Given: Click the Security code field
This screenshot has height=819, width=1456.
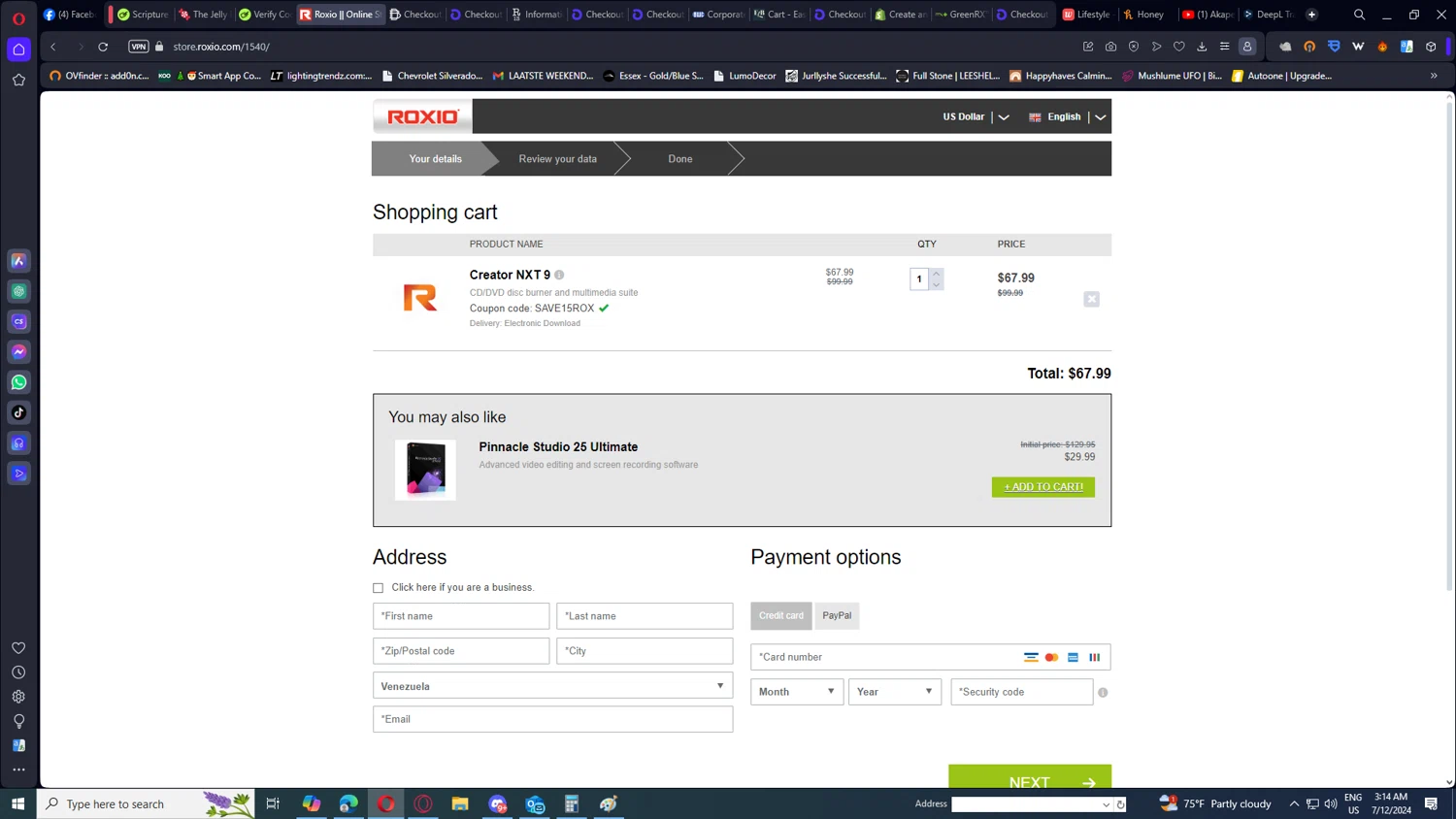Looking at the screenshot, I should point(1021,692).
